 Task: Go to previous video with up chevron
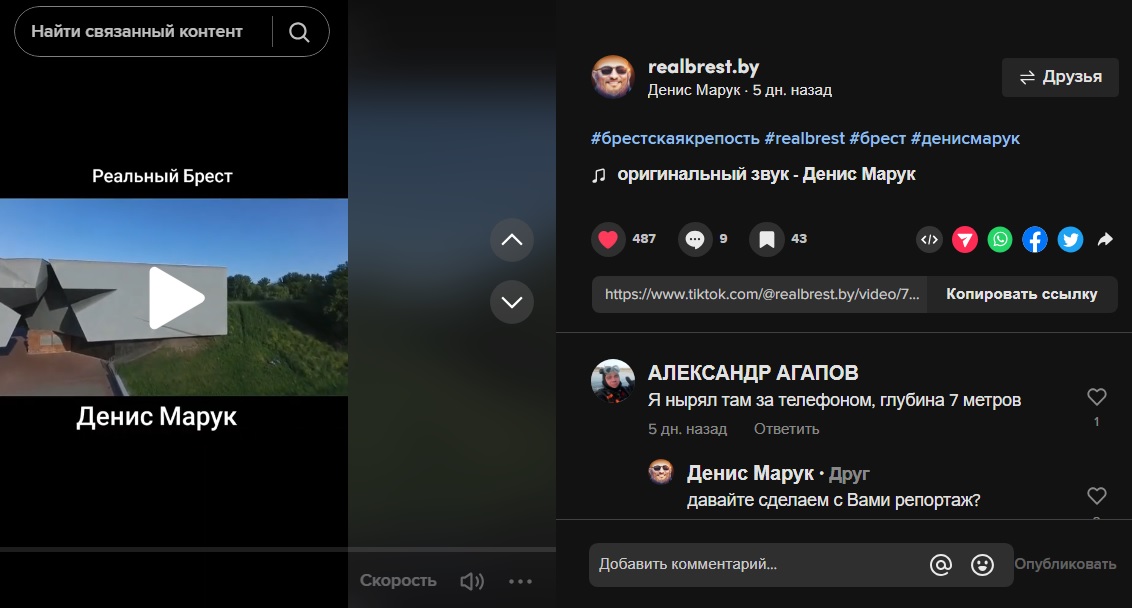click(511, 240)
